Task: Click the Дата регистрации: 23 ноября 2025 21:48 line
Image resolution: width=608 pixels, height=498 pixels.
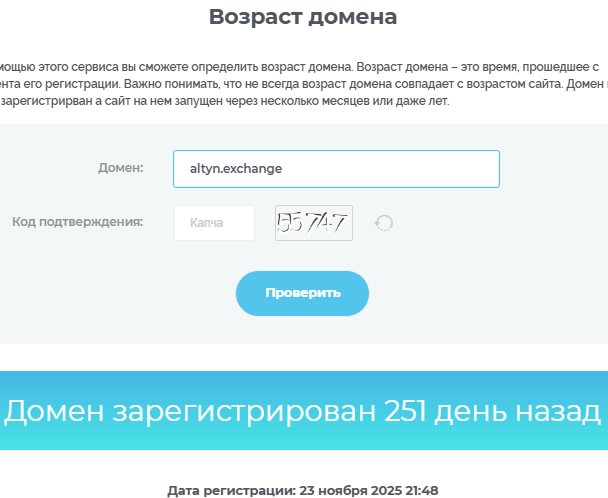Action: (303, 490)
